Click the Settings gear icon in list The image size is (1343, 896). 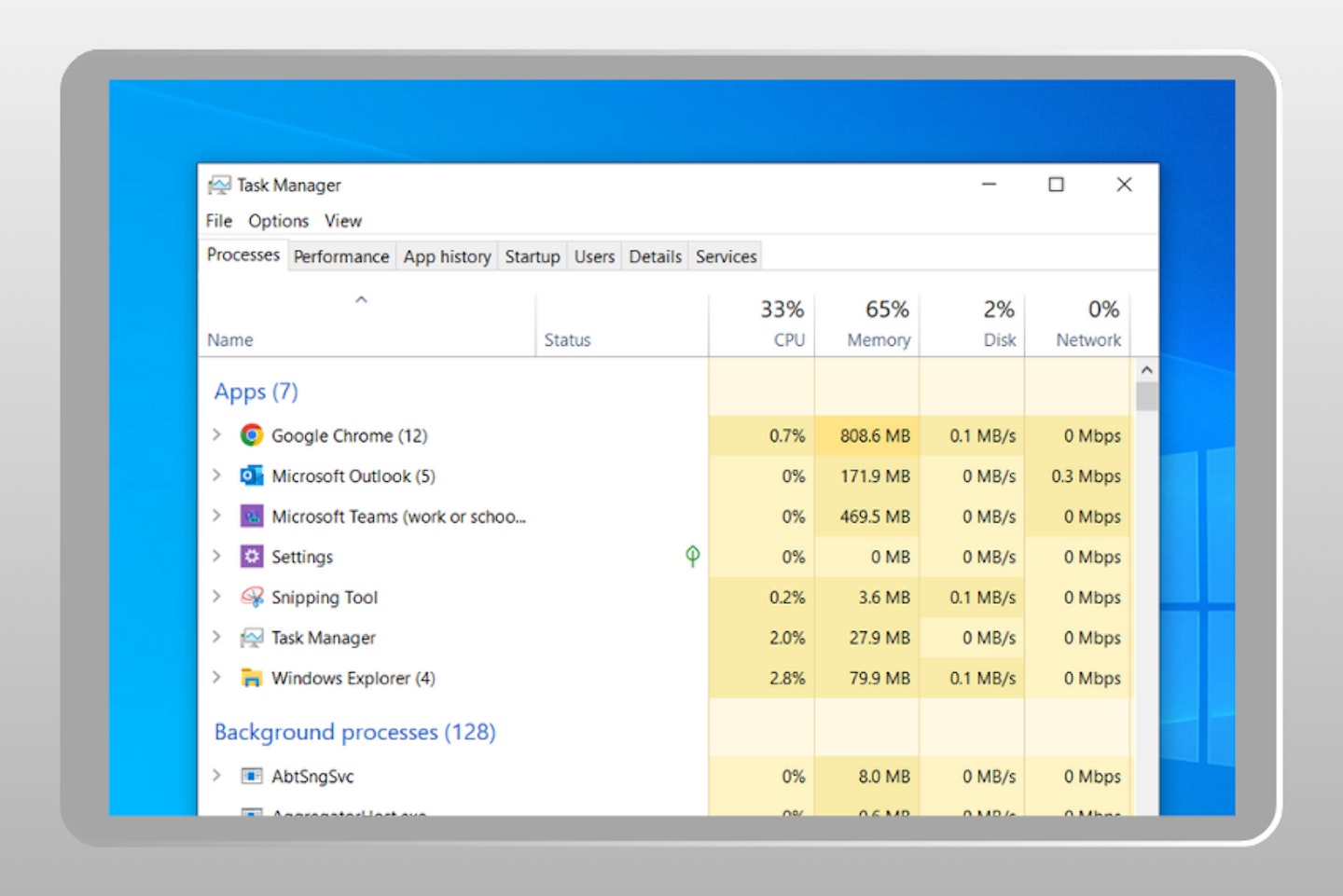click(x=251, y=557)
